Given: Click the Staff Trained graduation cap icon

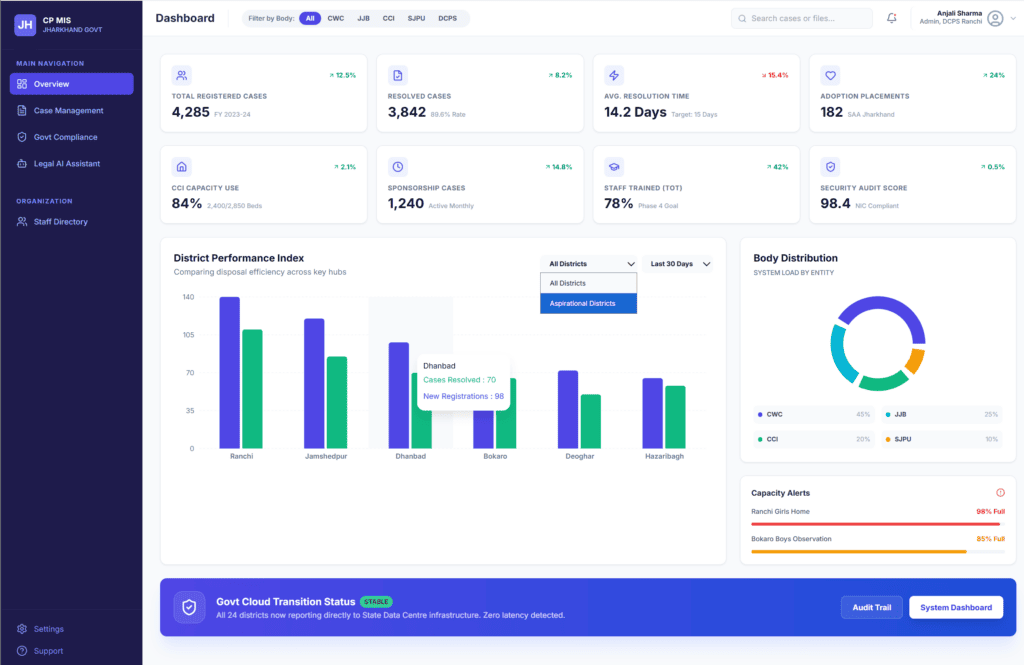Looking at the screenshot, I should 614,167.
